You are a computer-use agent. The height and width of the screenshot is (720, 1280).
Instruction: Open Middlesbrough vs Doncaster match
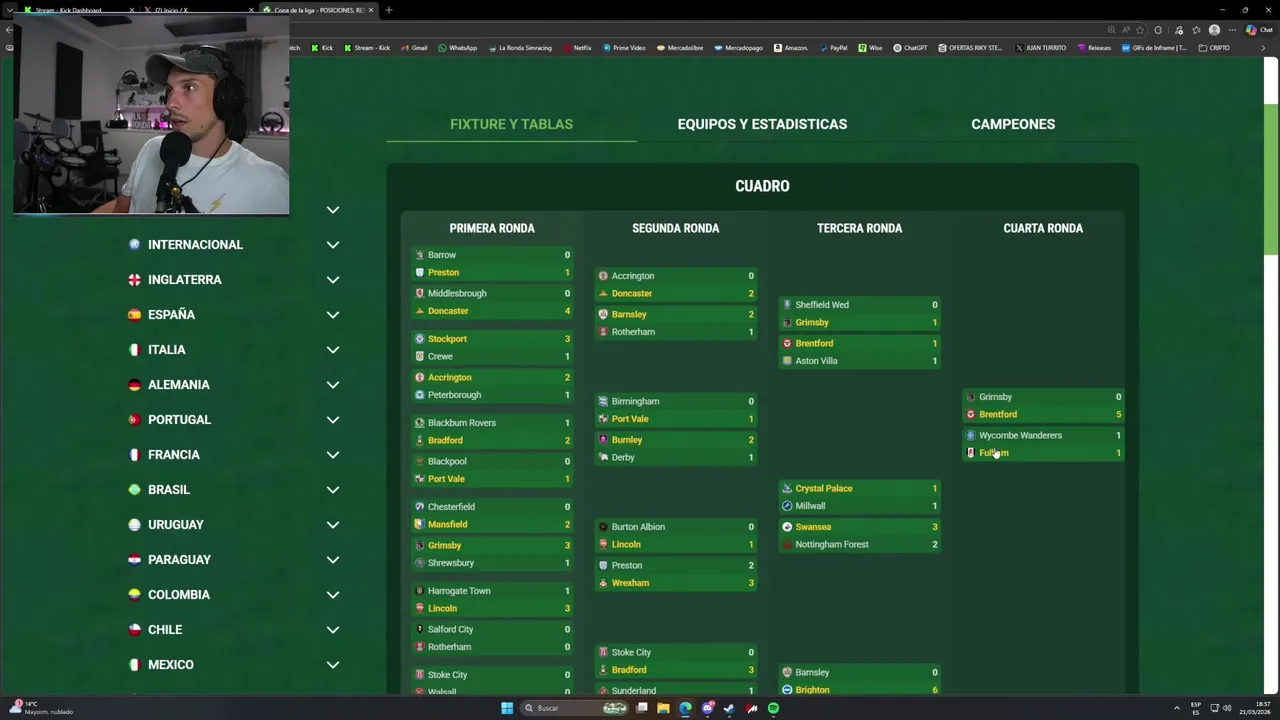tap(492, 302)
